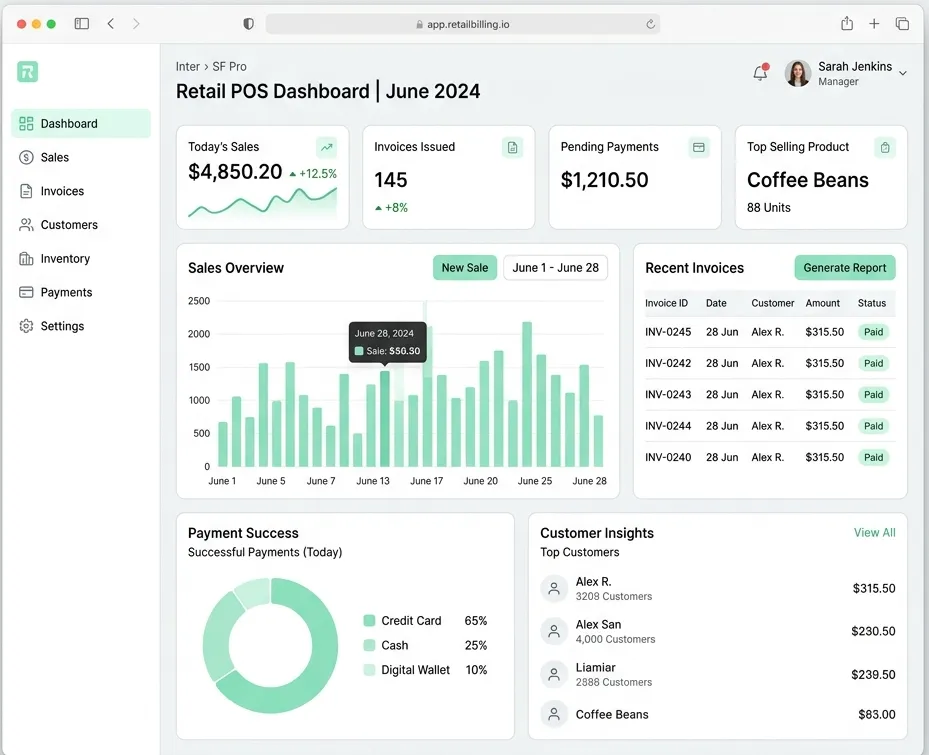Click the Cash legend swatch
The height and width of the screenshot is (755, 929).
tap(369, 645)
